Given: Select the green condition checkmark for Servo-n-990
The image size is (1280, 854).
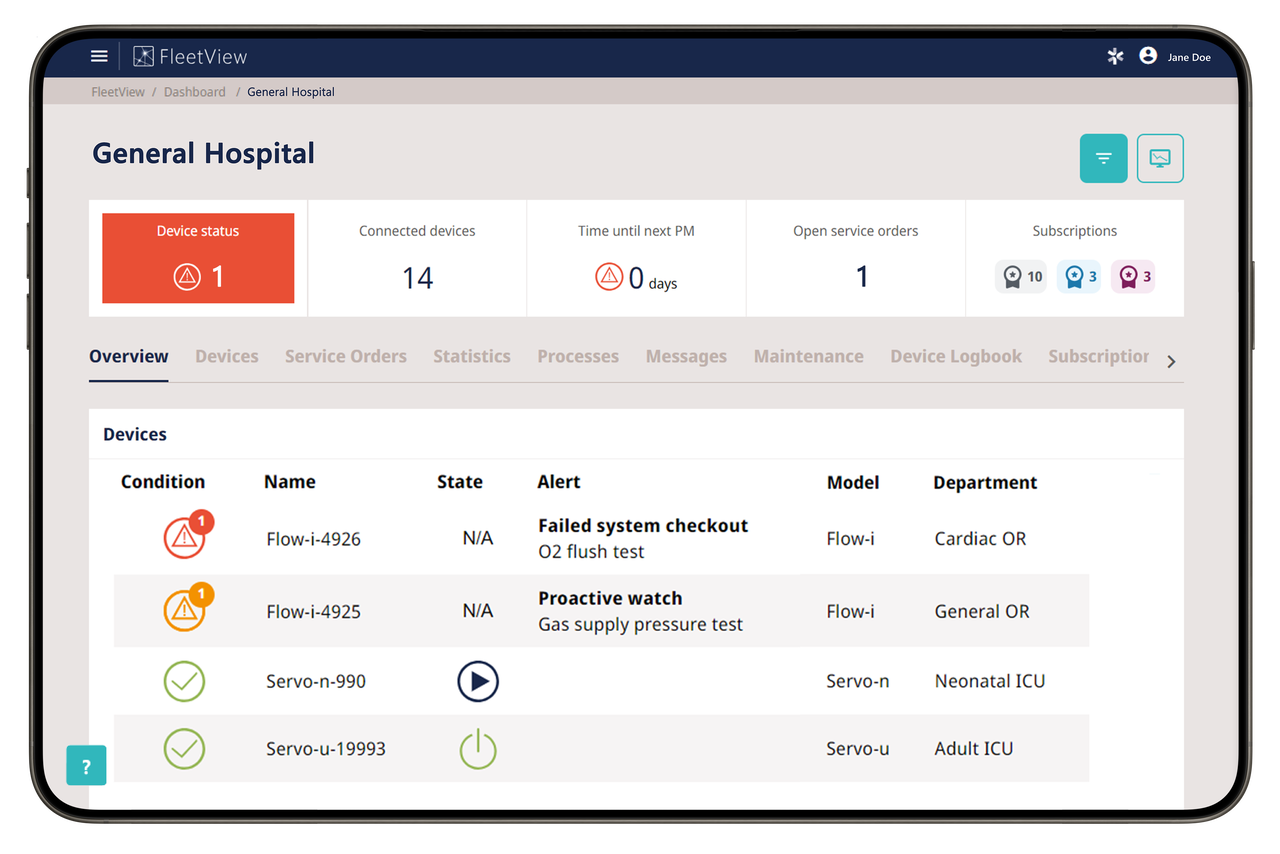Looking at the screenshot, I should (x=184, y=681).
